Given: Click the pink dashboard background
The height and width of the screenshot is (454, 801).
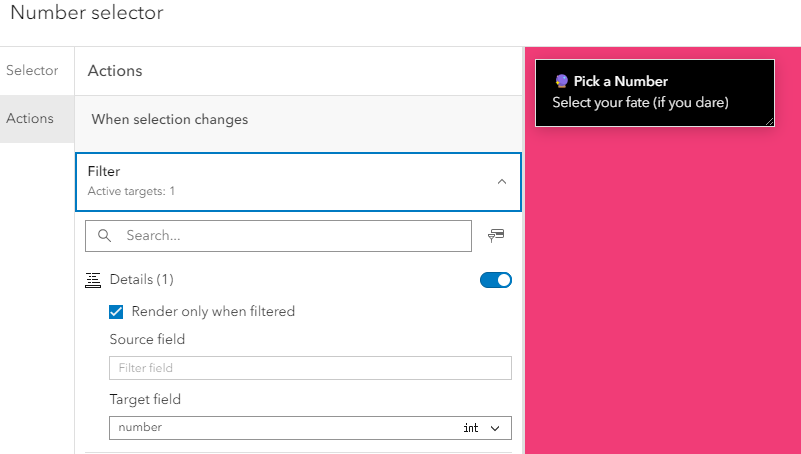Looking at the screenshot, I should 660,300.
